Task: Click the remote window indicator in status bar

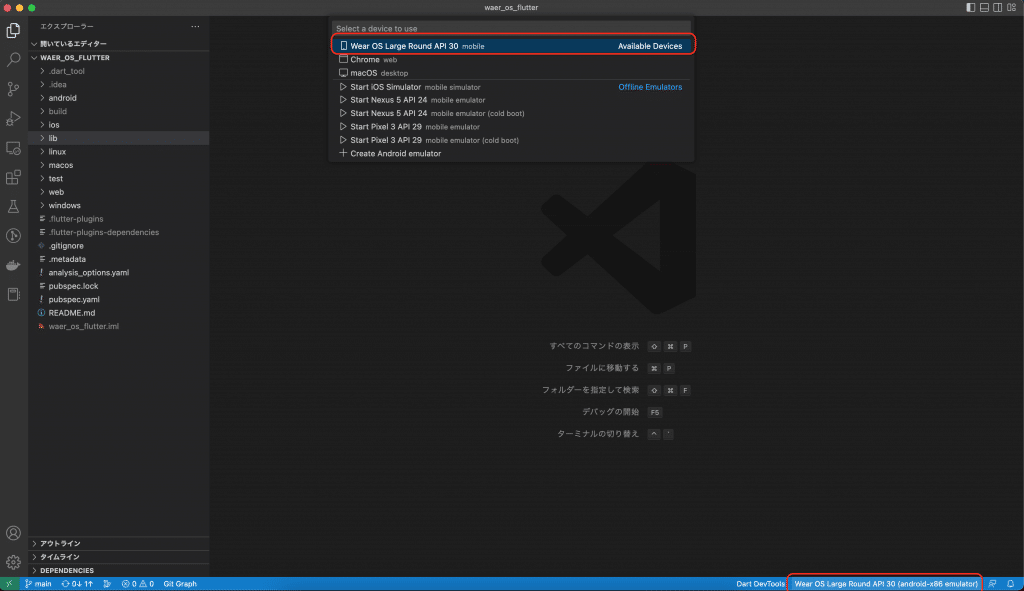Action: [x=9, y=584]
